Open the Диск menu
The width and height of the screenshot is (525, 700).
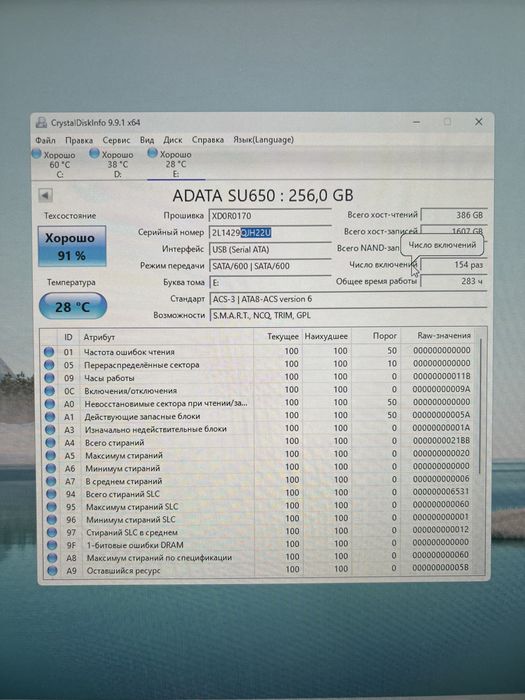(173, 140)
